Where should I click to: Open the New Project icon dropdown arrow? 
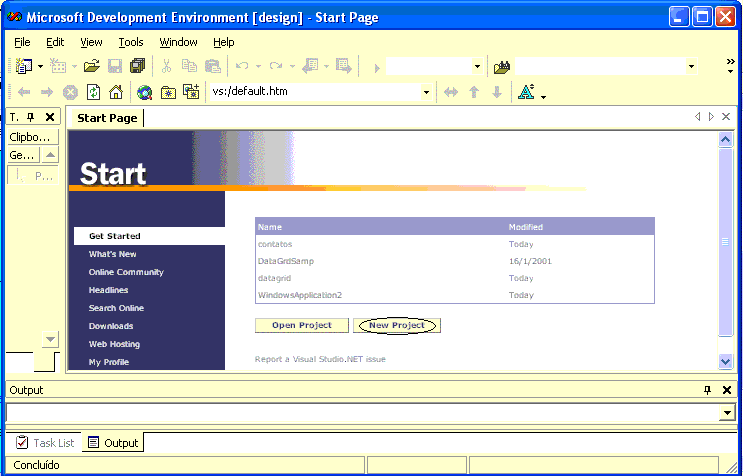(40, 66)
